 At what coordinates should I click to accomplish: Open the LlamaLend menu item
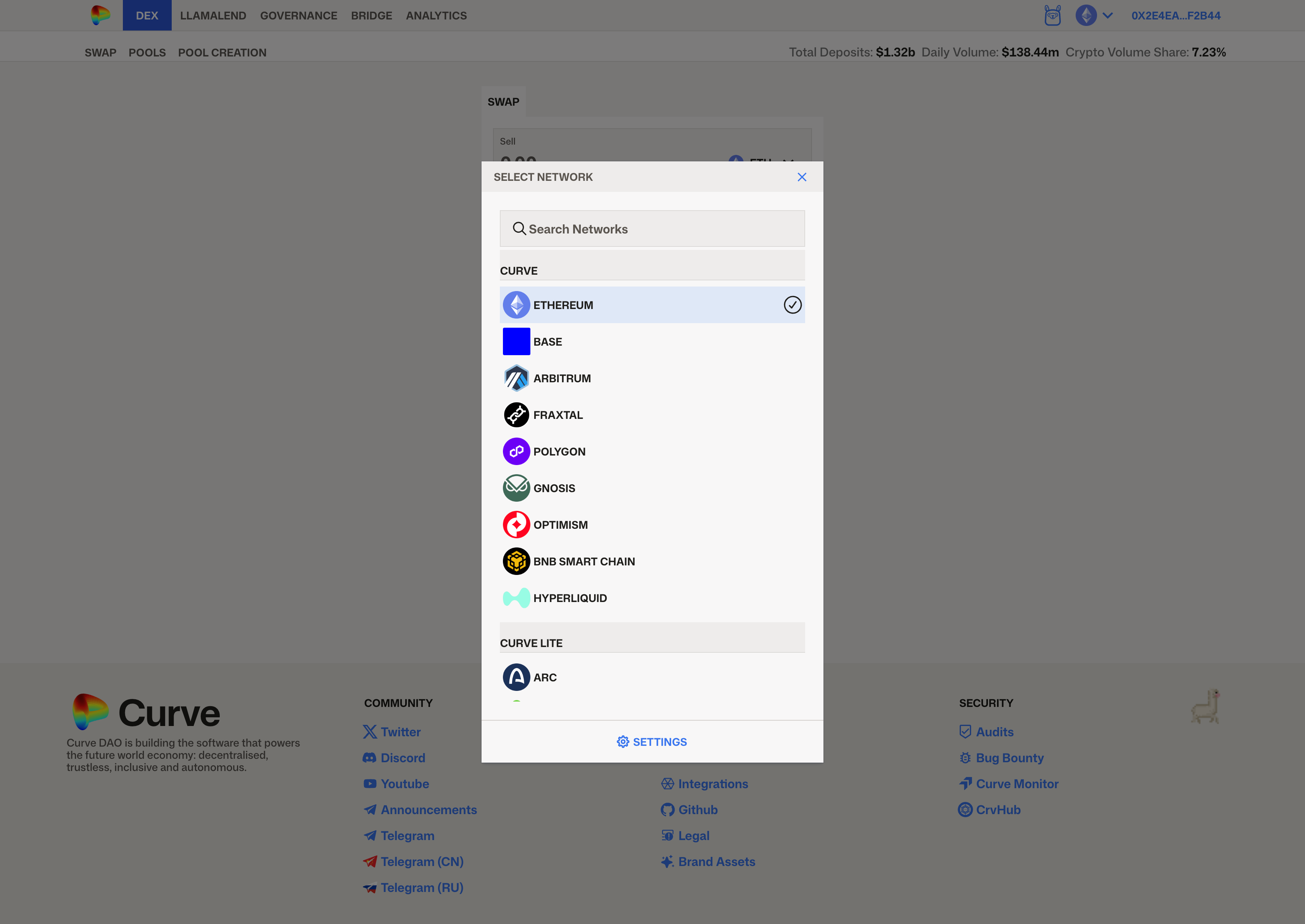pyautogui.click(x=213, y=15)
